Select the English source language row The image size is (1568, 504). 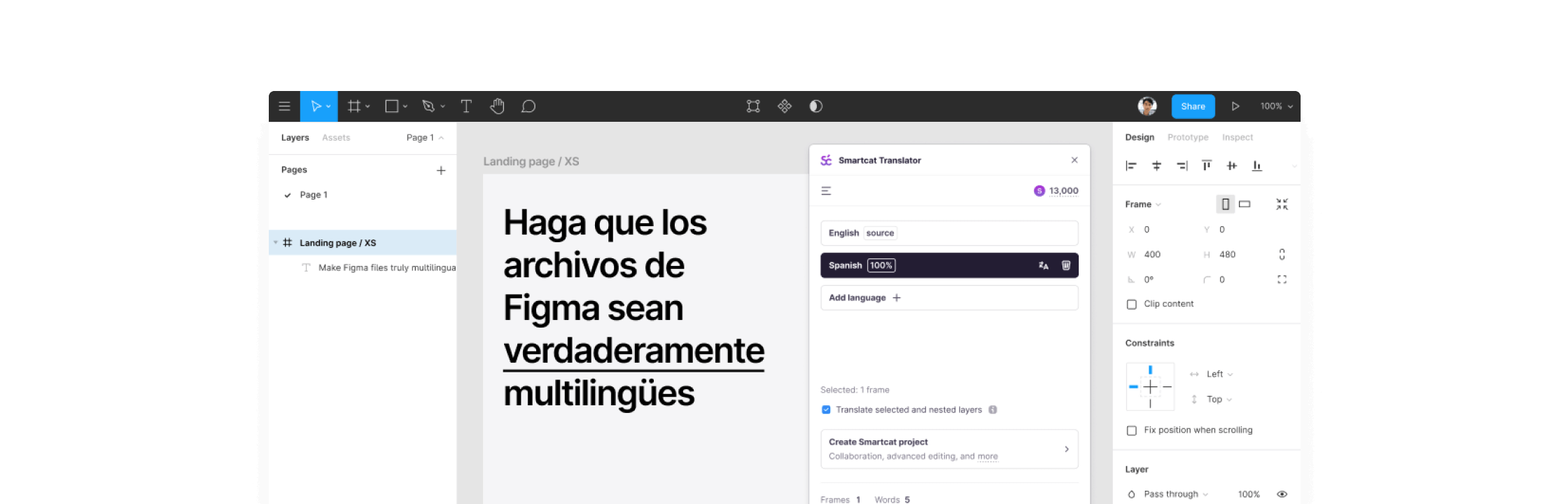point(949,233)
